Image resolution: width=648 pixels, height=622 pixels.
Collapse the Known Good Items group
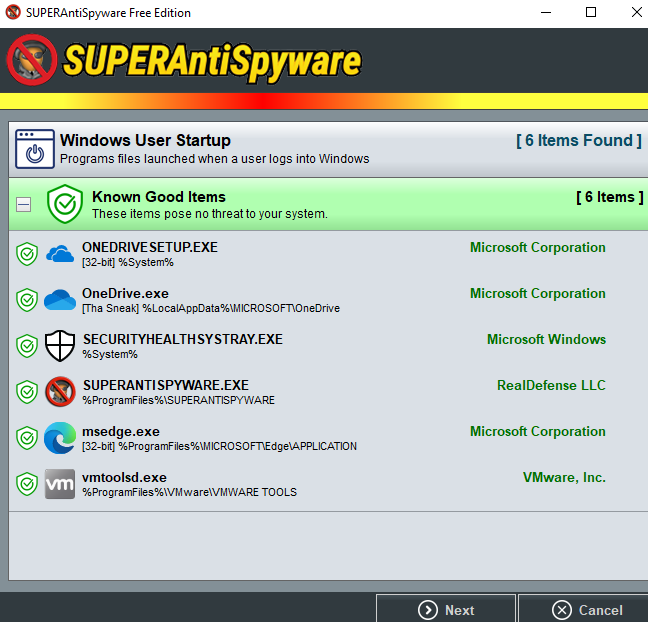(x=24, y=204)
